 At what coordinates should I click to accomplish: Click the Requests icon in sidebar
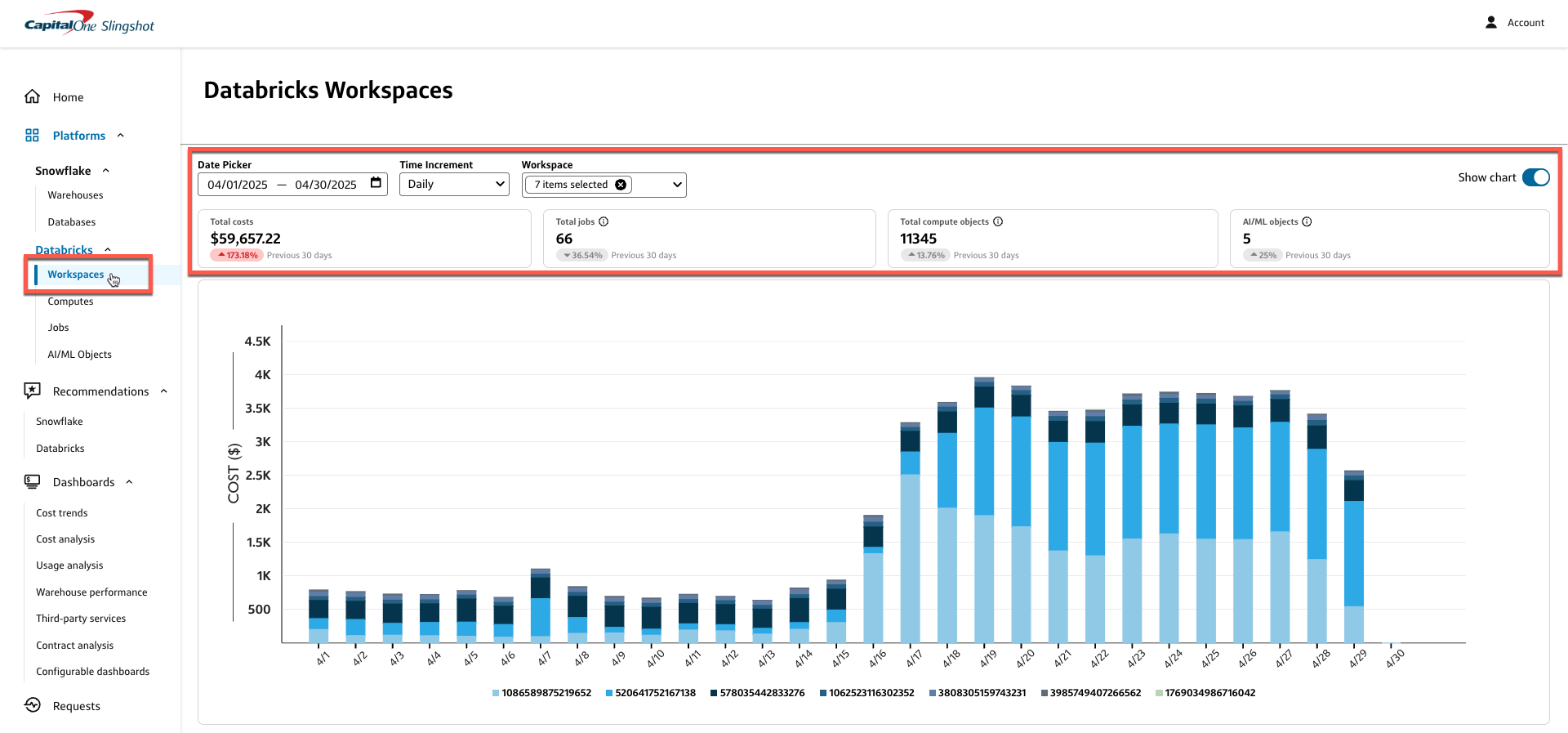[33, 705]
